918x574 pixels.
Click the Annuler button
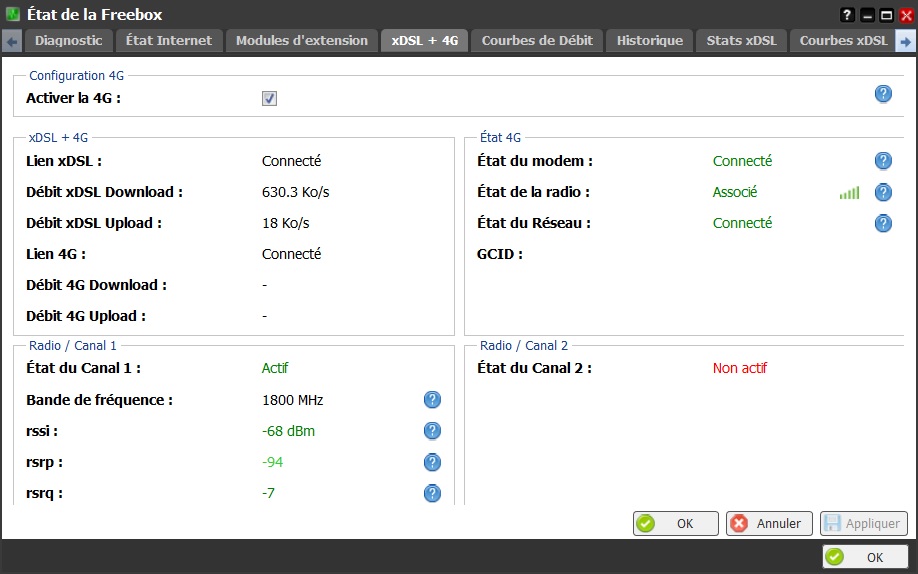click(769, 523)
